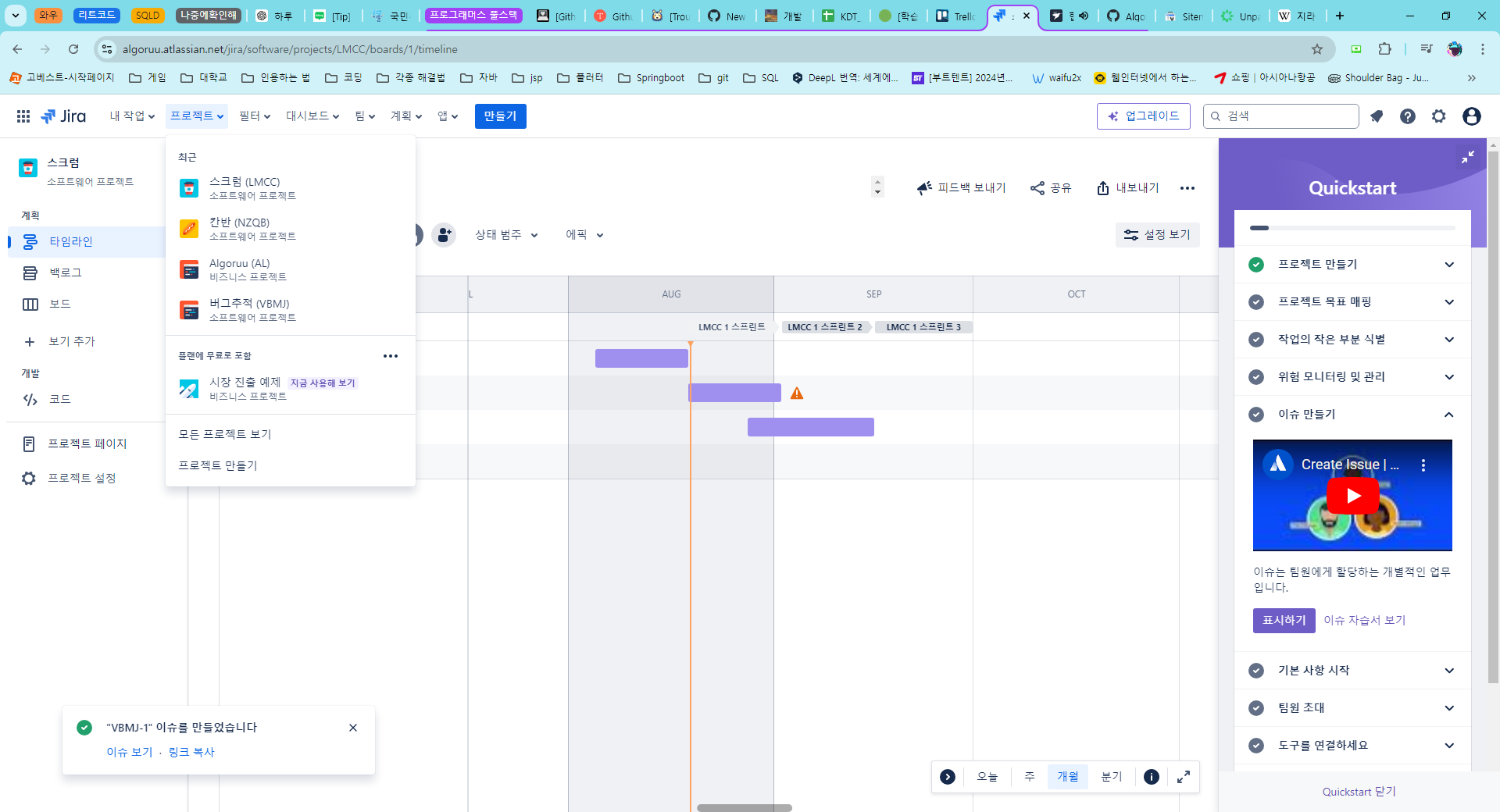Viewport: 1500px width, 812px height.
Task: Toggle the 프로젝트 만들기 checkmark
Action: point(1256,265)
